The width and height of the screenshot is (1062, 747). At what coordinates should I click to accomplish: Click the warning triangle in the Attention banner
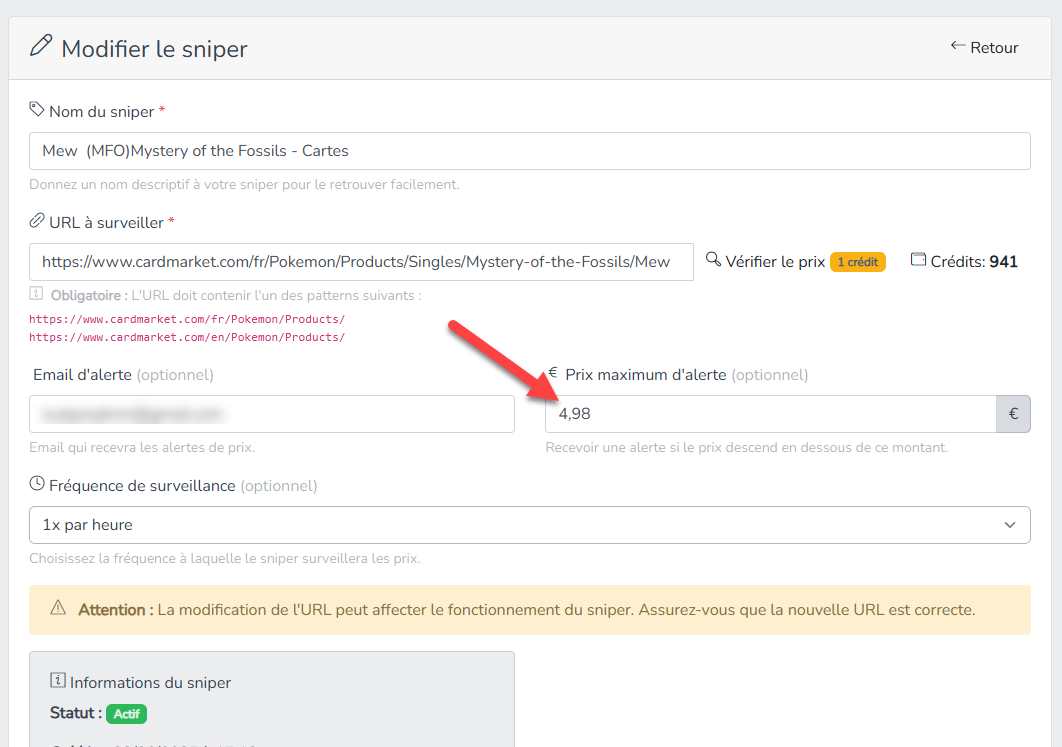(58, 608)
